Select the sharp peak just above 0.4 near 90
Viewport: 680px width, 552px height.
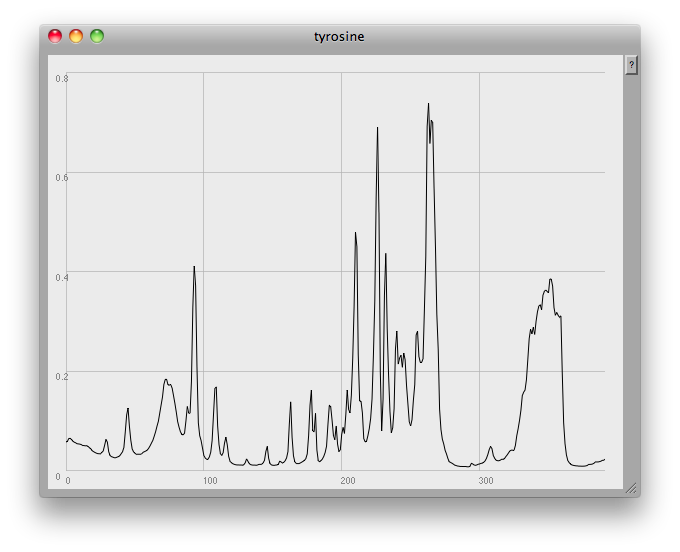[194, 267]
